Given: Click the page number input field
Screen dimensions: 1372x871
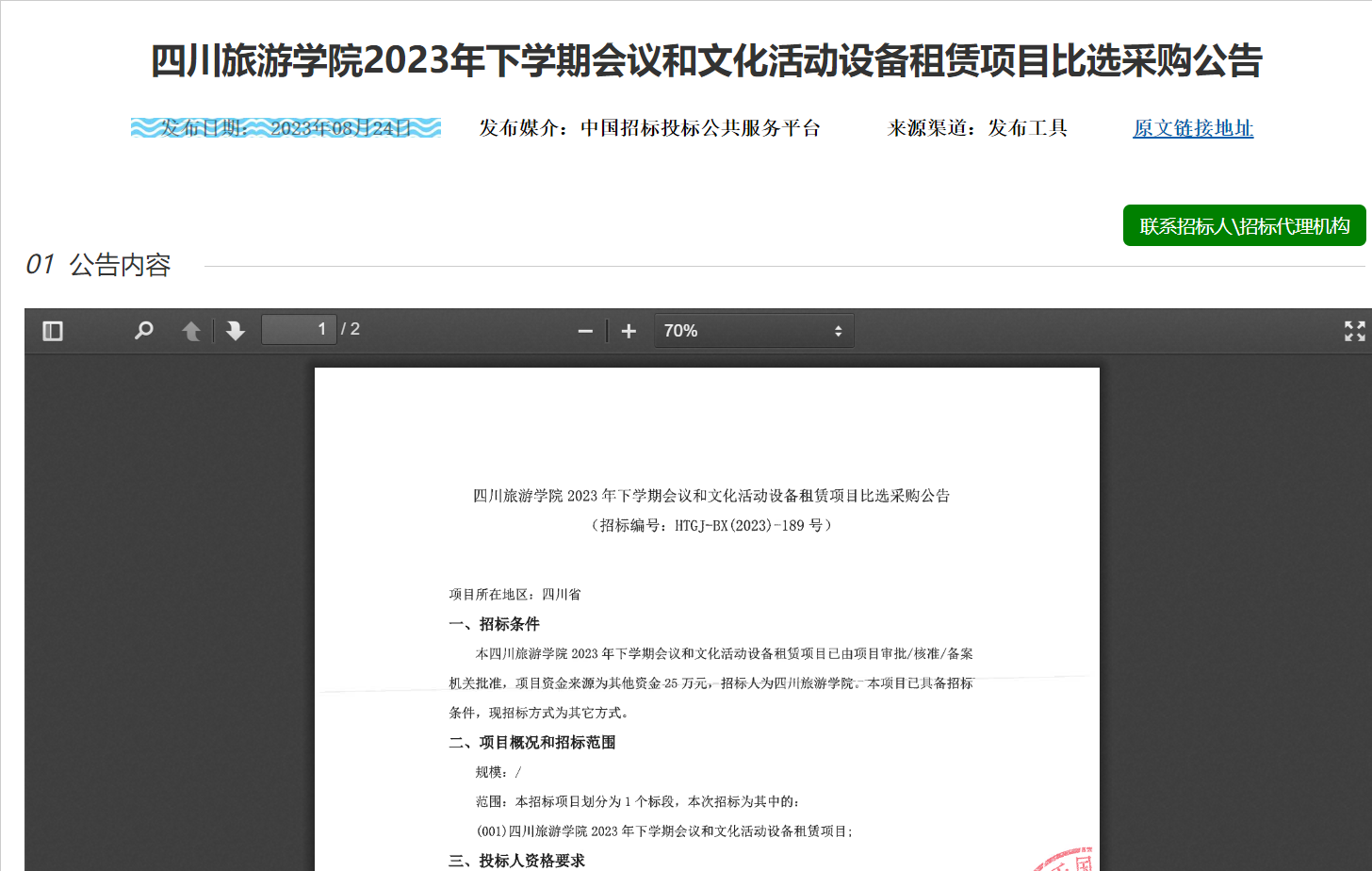Looking at the screenshot, I should click(x=299, y=329).
